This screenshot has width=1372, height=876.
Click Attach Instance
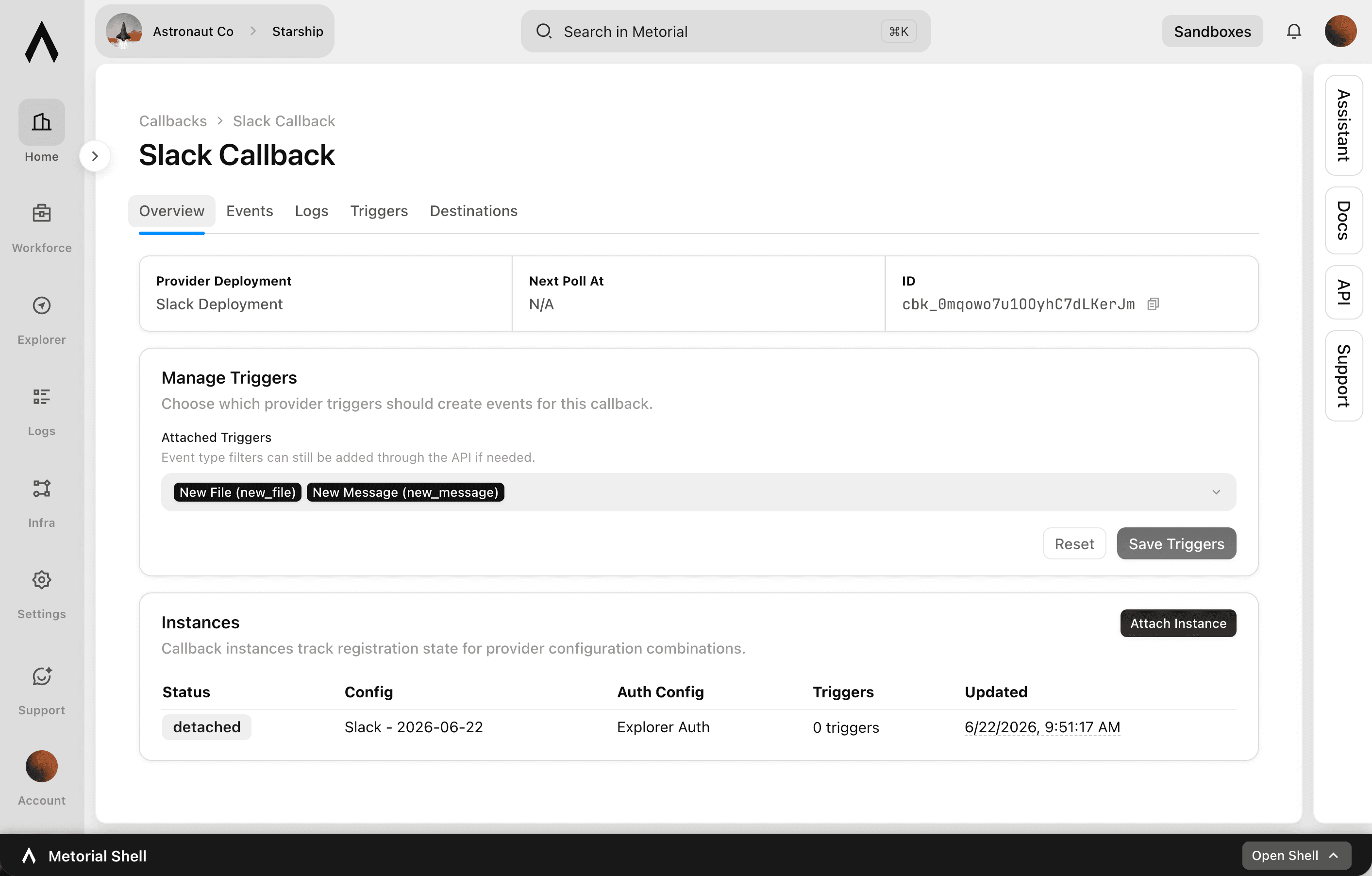[1178, 623]
